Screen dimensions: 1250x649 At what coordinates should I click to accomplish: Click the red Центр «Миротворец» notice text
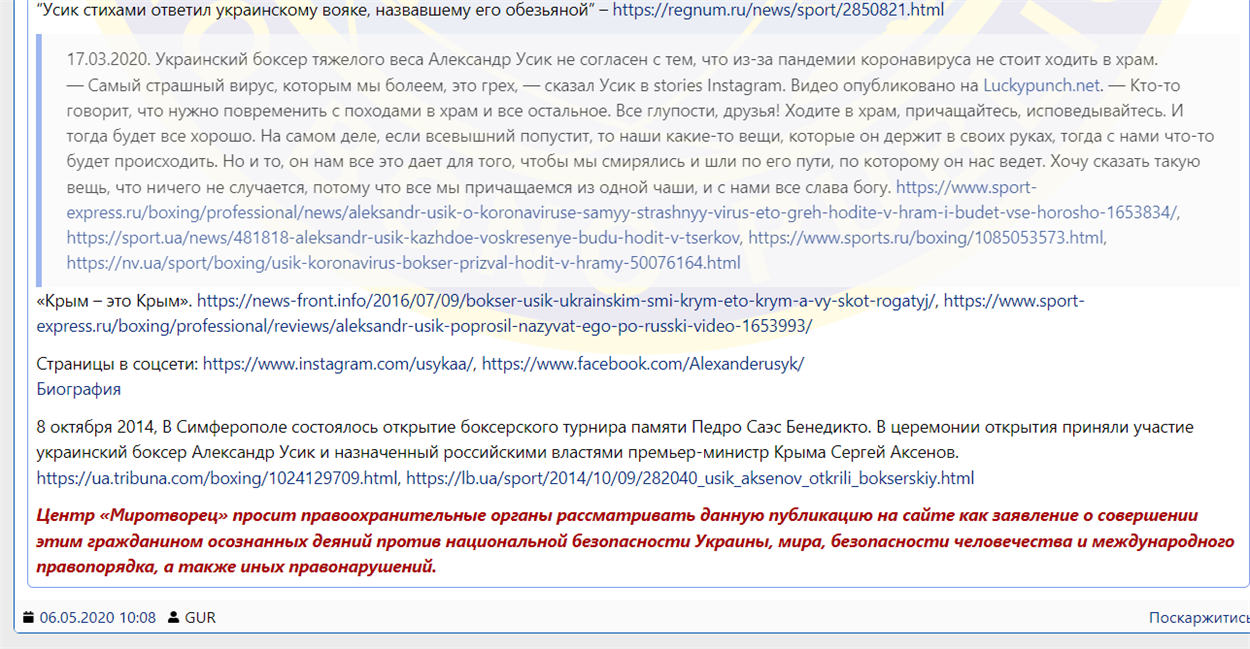click(634, 541)
